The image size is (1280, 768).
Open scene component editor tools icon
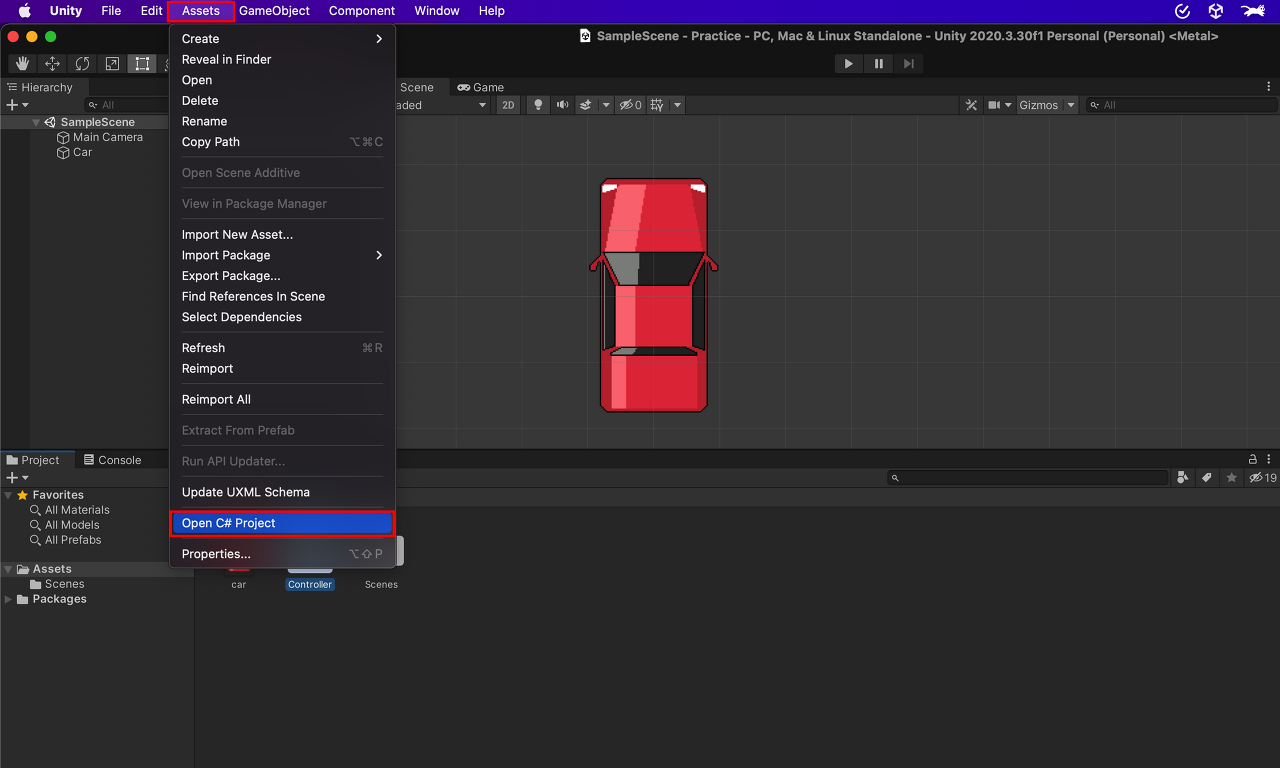click(x=971, y=105)
